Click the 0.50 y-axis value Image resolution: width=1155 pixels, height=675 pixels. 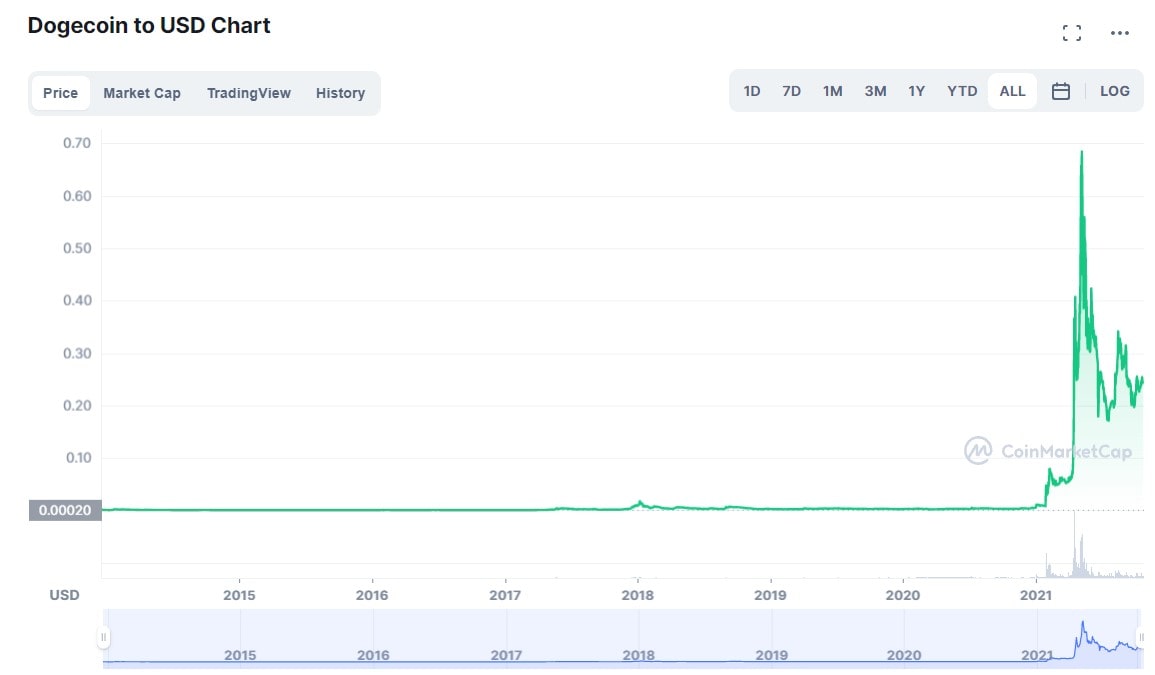pos(77,248)
